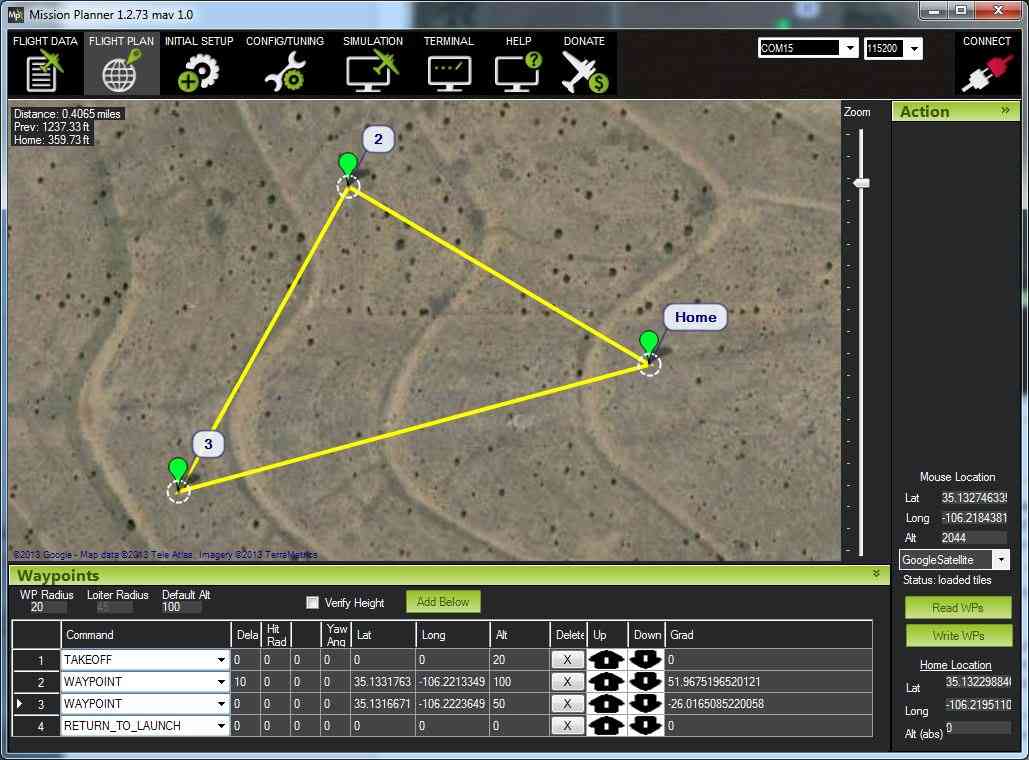The height and width of the screenshot is (760, 1029).
Task: Click the map Zoom slider handle
Action: click(860, 183)
